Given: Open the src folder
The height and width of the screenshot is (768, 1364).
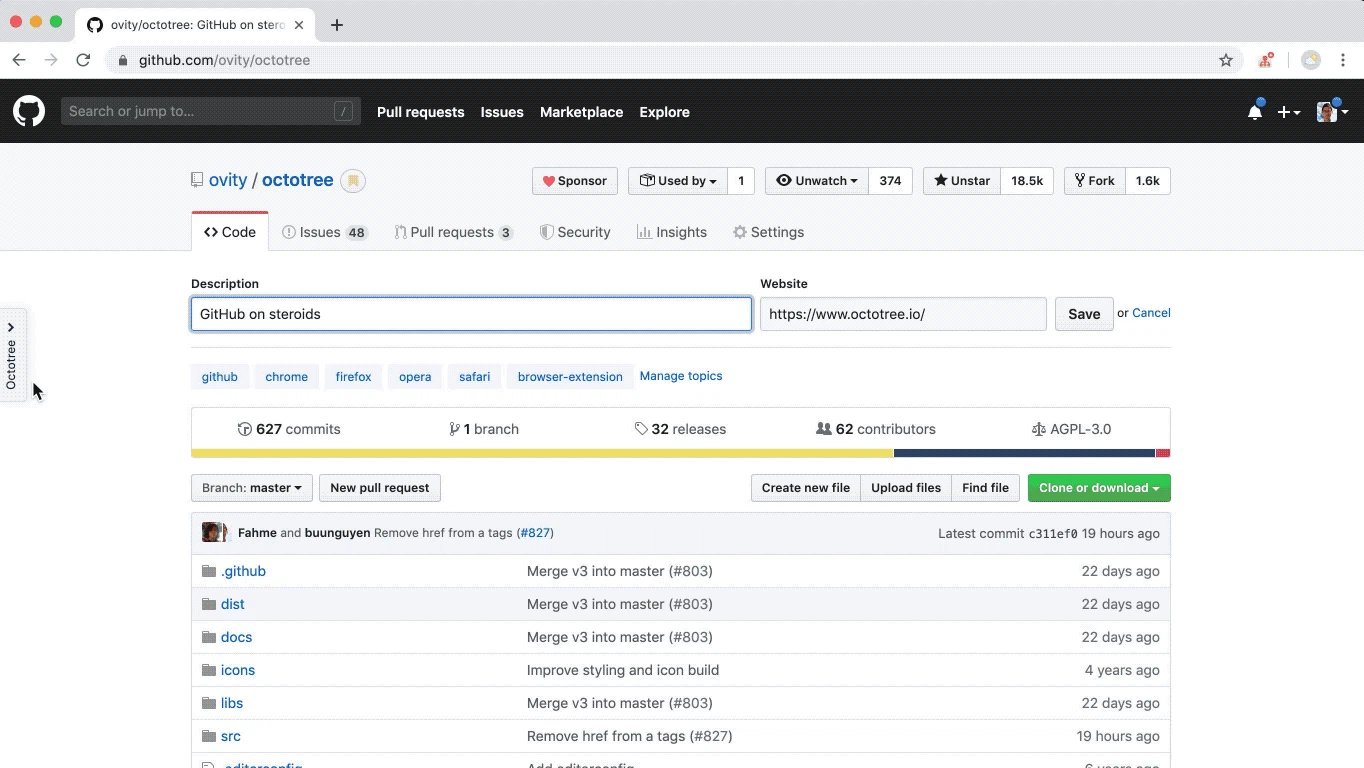Looking at the screenshot, I should [231, 736].
